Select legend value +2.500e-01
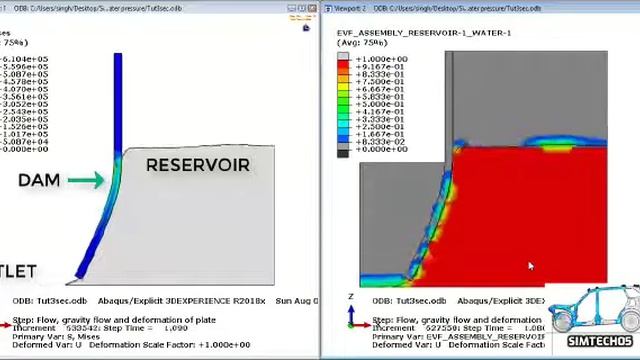 [x=380, y=127]
